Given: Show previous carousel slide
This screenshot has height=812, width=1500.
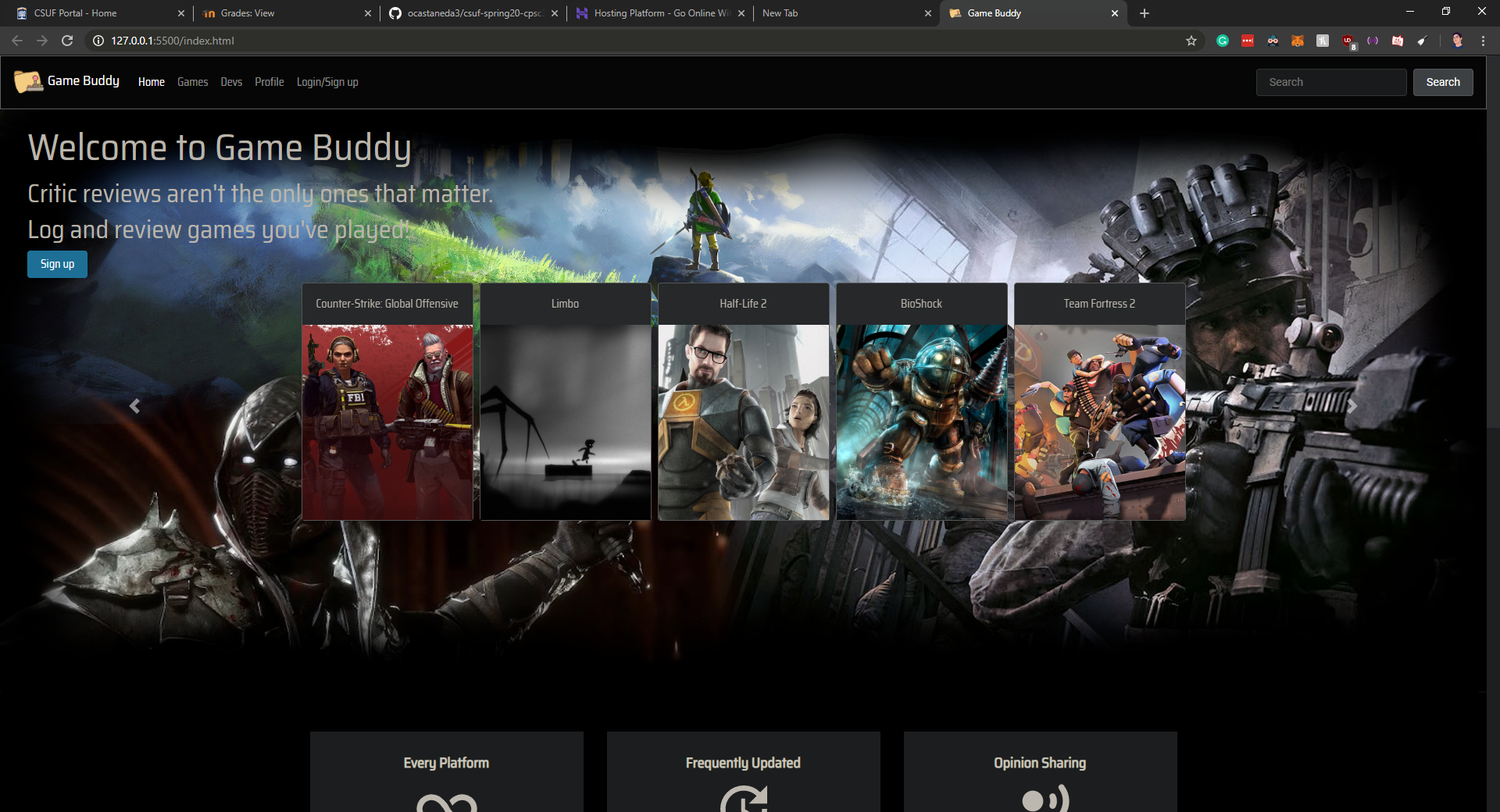Looking at the screenshot, I should tap(134, 406).
